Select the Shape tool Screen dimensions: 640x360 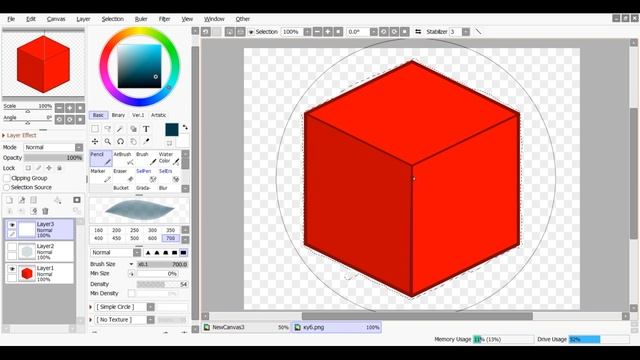133,129
